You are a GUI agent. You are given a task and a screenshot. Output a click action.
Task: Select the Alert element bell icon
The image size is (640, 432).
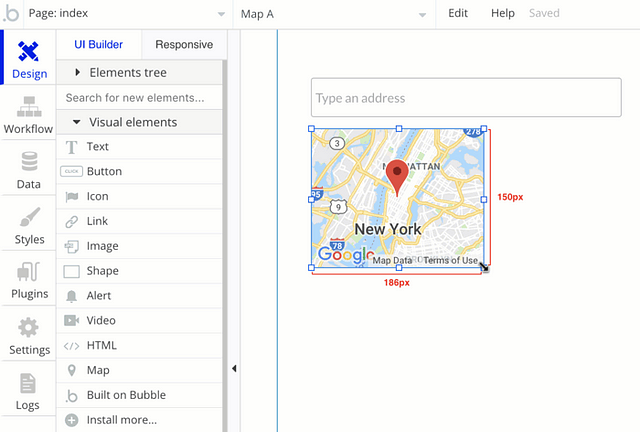click(71, 296)
